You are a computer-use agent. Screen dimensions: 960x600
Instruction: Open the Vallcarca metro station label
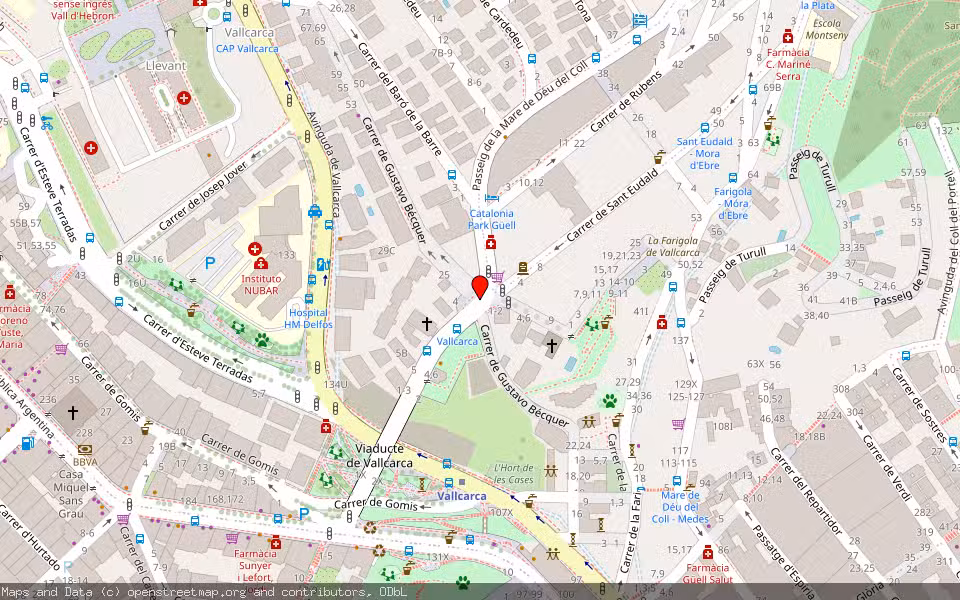[x=464, y=495]
